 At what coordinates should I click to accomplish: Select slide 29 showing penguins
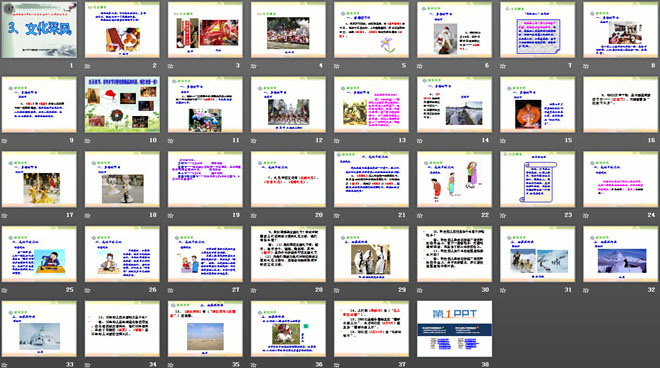point(371,254)
